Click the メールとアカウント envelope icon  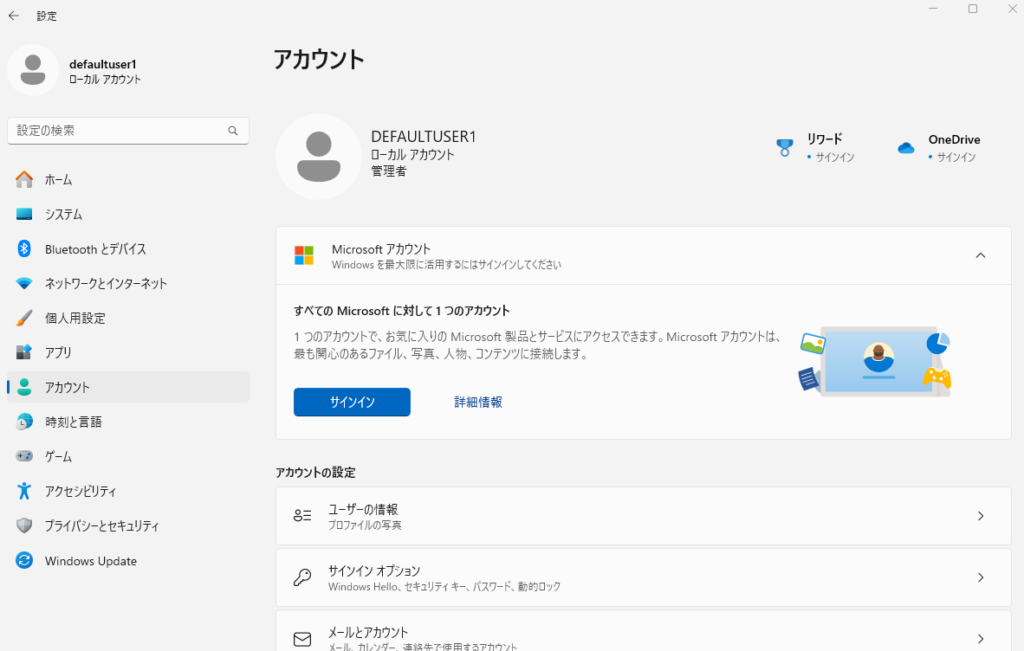click(302, 638)
